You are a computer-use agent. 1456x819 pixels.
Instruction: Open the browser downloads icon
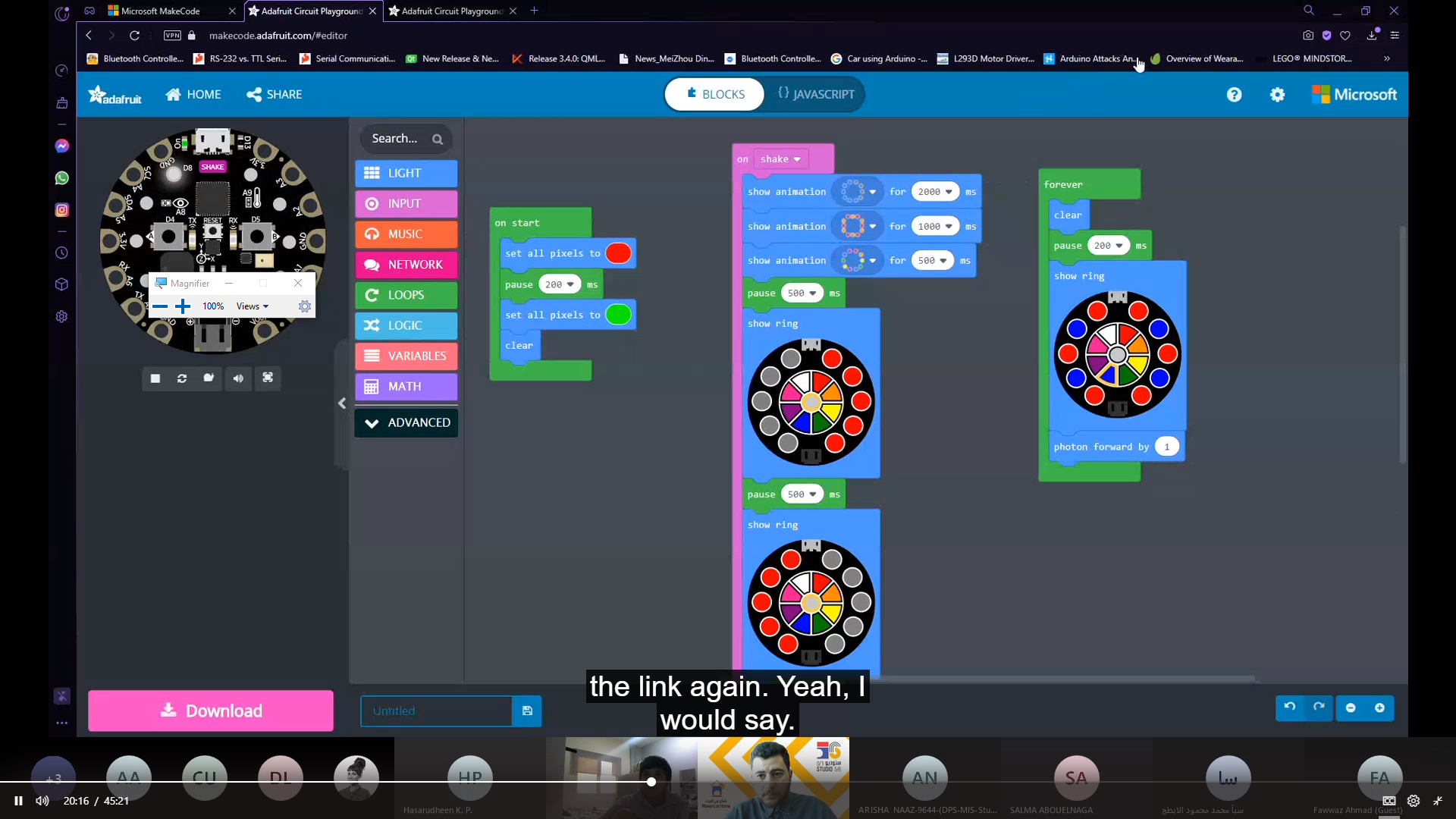tap(1372, 36)
